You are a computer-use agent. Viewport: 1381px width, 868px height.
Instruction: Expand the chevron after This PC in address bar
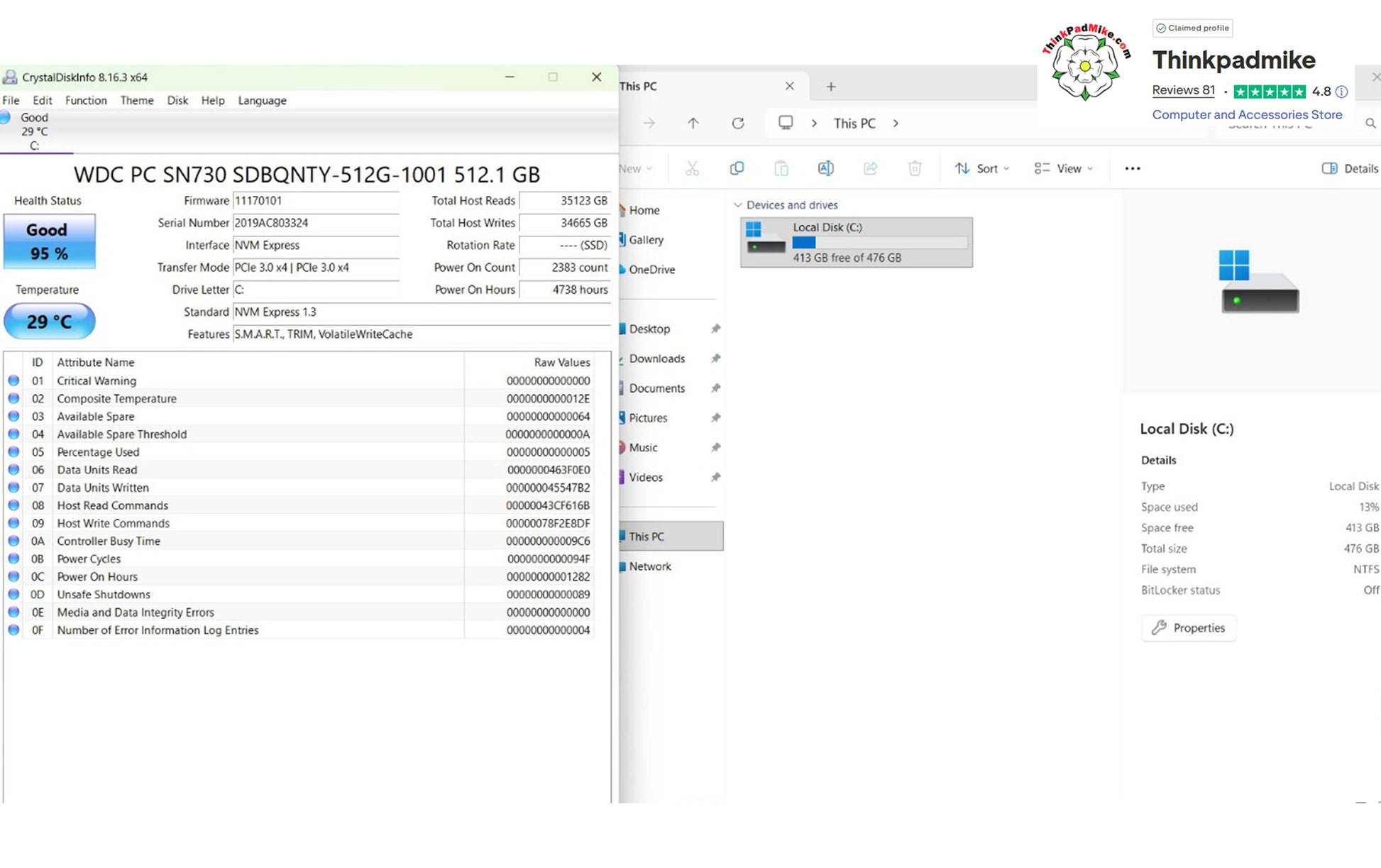[x=896, y=123]
